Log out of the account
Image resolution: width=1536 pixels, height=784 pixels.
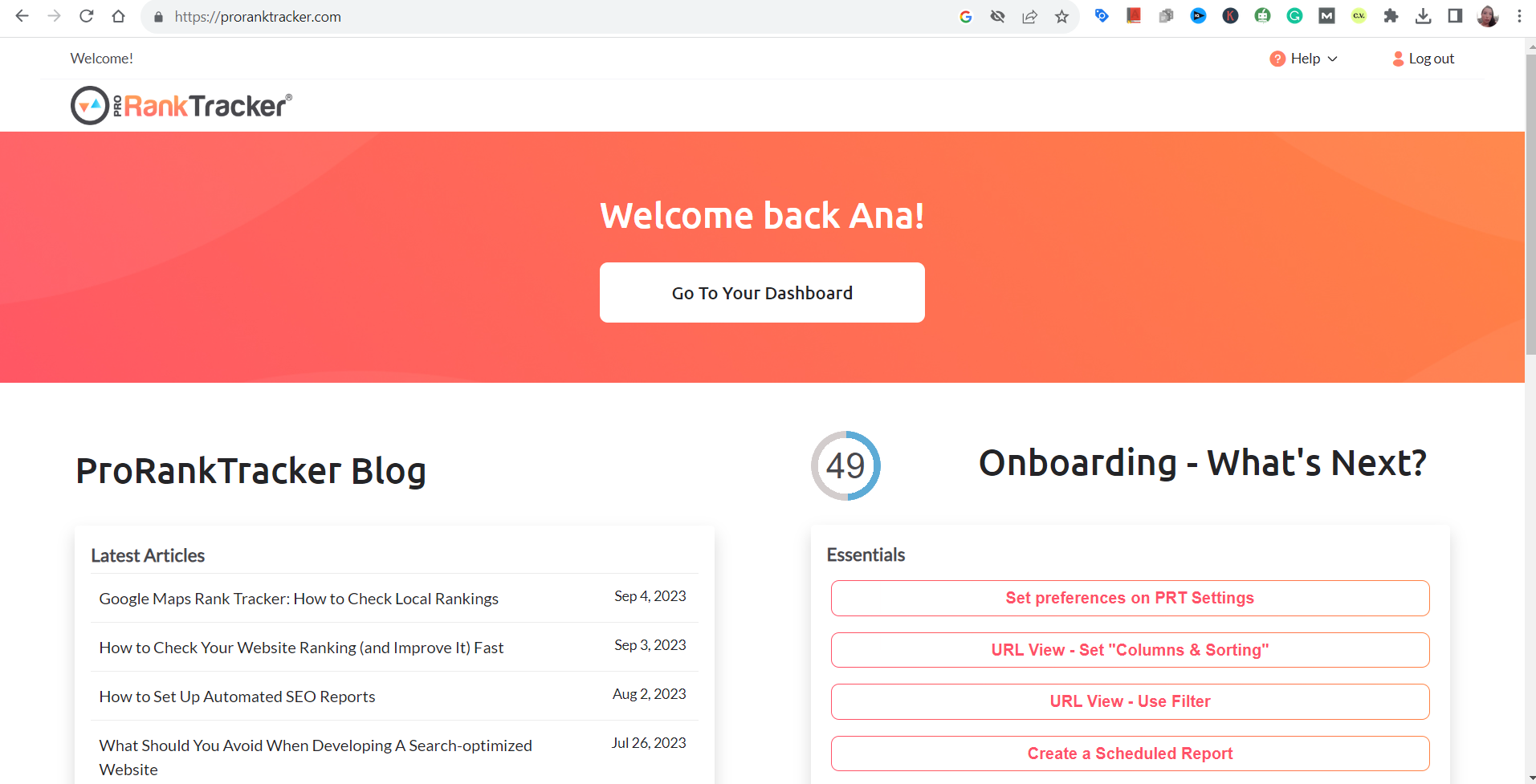point(1423,59)
